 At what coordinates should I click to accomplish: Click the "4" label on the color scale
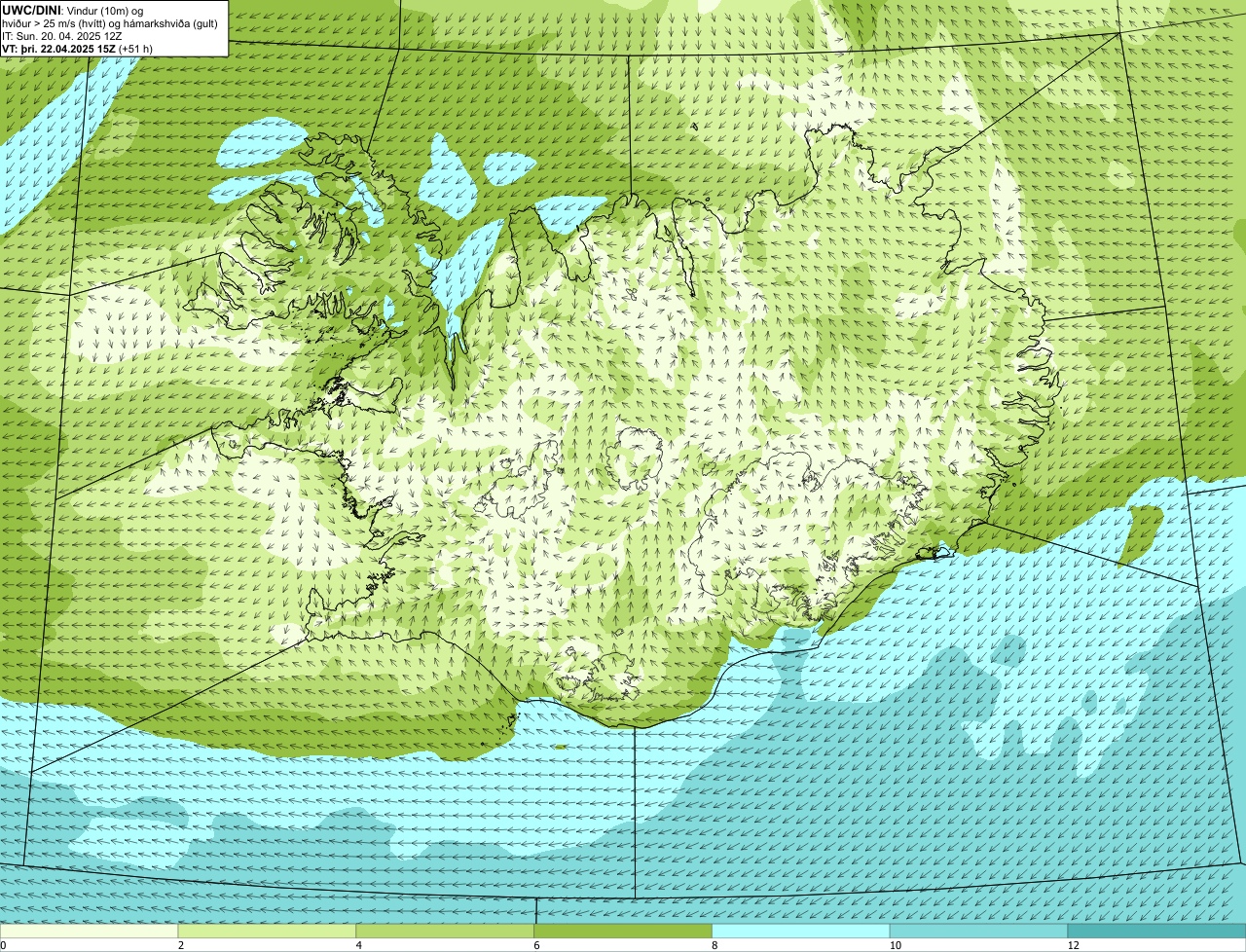pyautogui.click(x=359, y=945)
